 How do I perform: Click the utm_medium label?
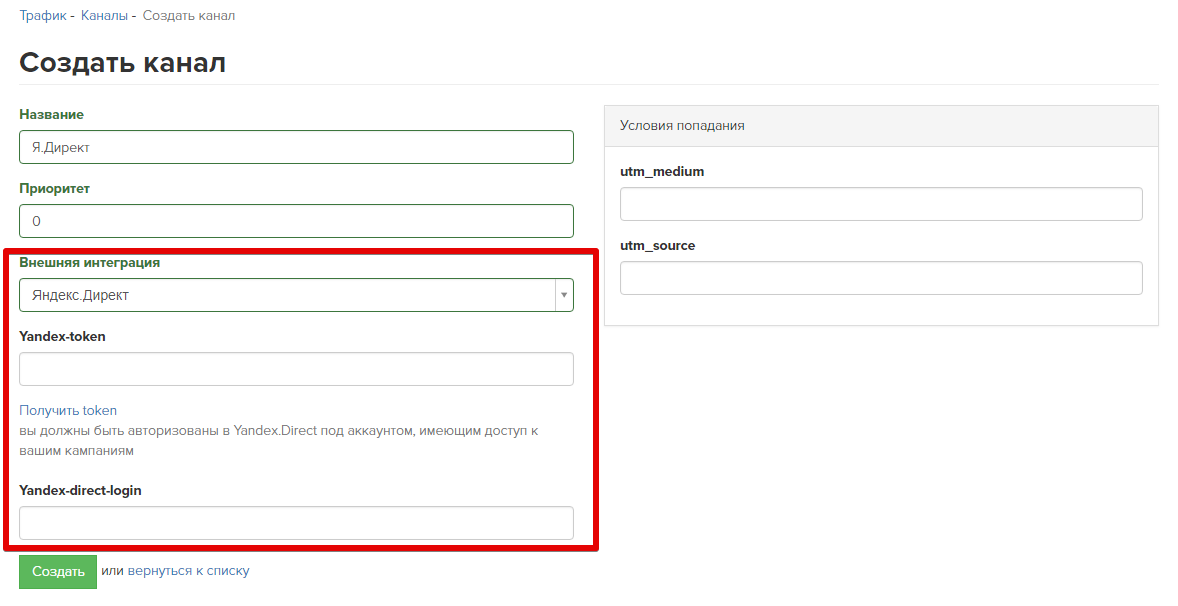click(x=662, y=172)
